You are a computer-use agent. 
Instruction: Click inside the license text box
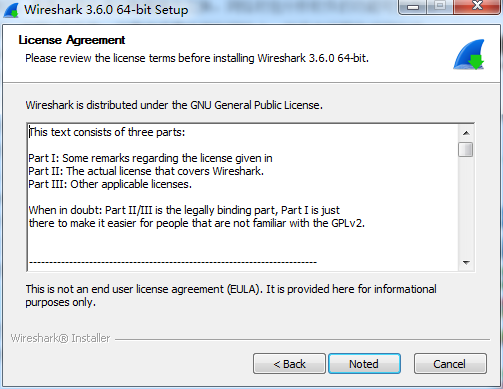coord(243,197)
